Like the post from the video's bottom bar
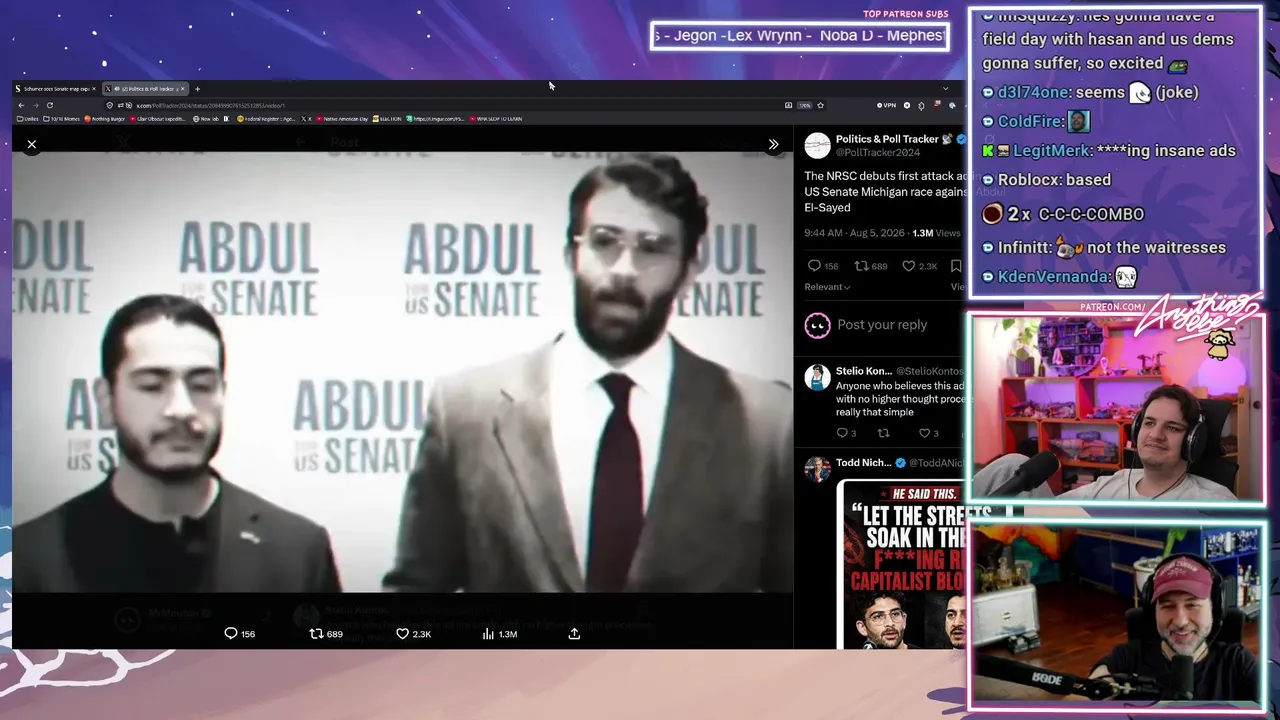This screenshot has width=1280, height=720. point(413,634)
